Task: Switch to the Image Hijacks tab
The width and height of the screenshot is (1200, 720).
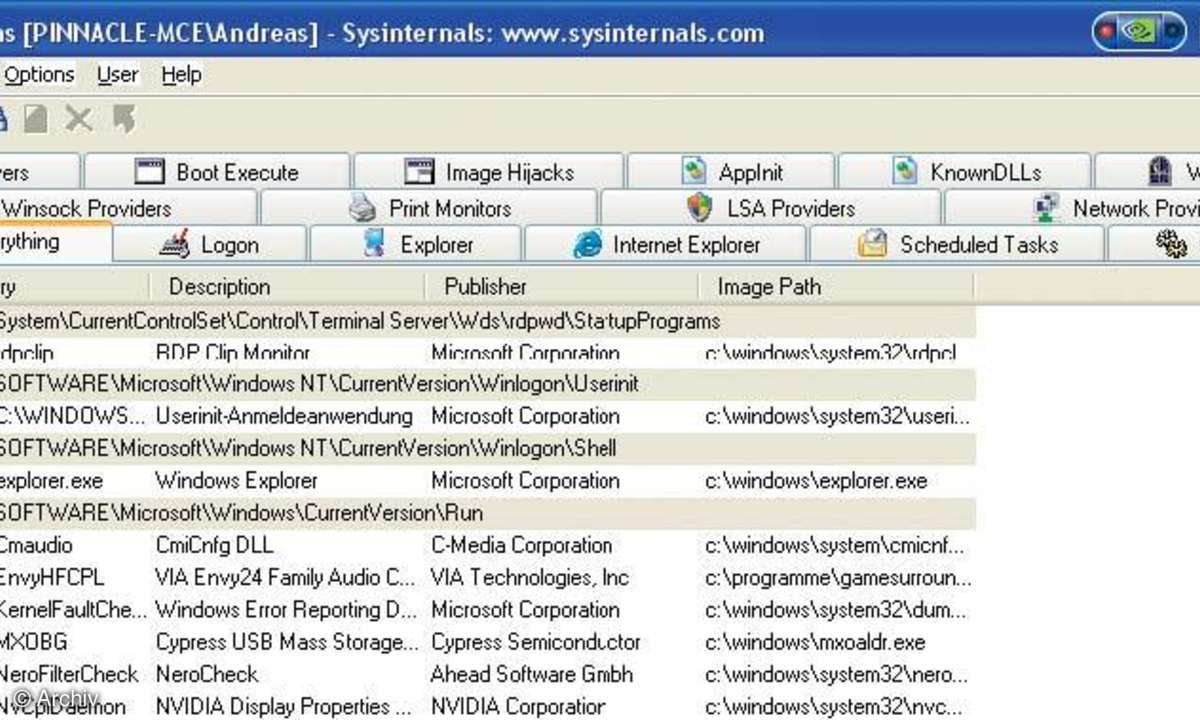Action: point(489,172)
